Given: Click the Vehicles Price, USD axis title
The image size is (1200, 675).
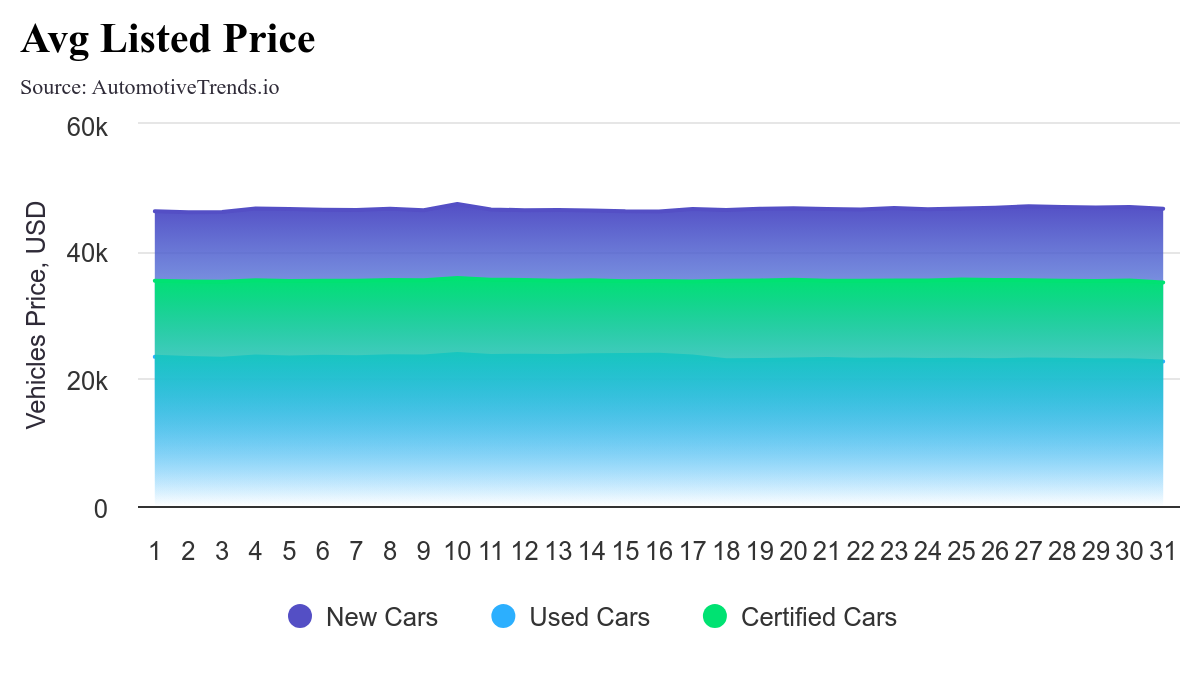Looking at the screenshot, I should click(x=36, y=315).
